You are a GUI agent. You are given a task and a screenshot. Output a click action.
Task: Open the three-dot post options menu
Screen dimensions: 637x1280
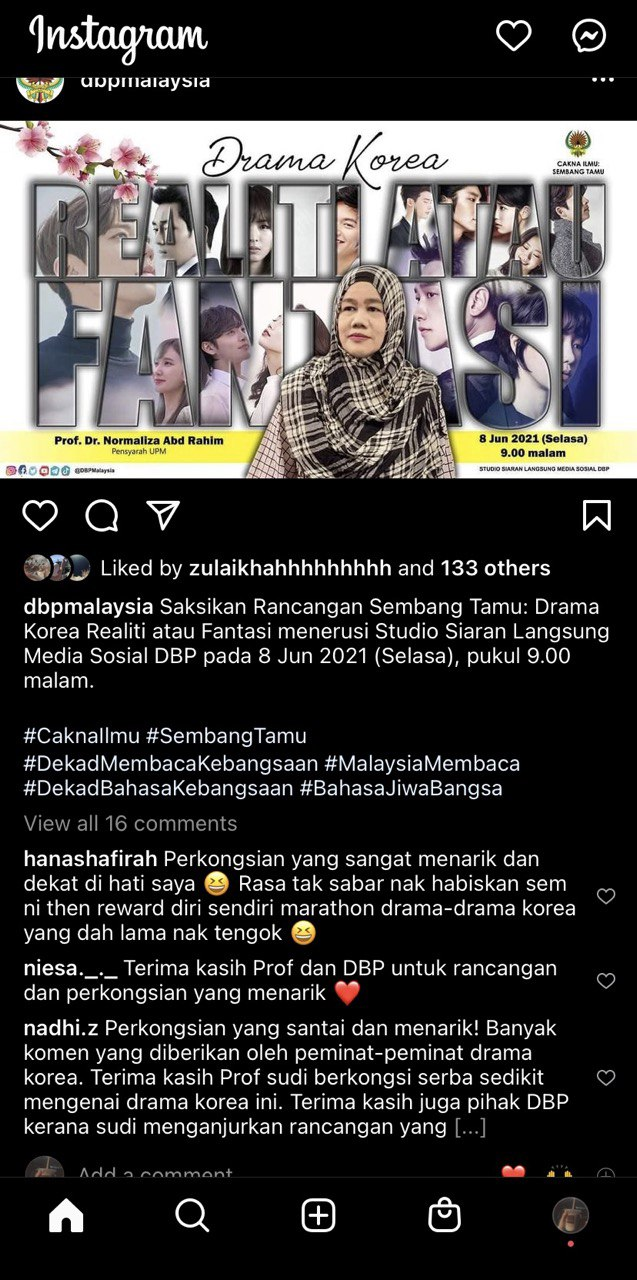tap(603, 80)
